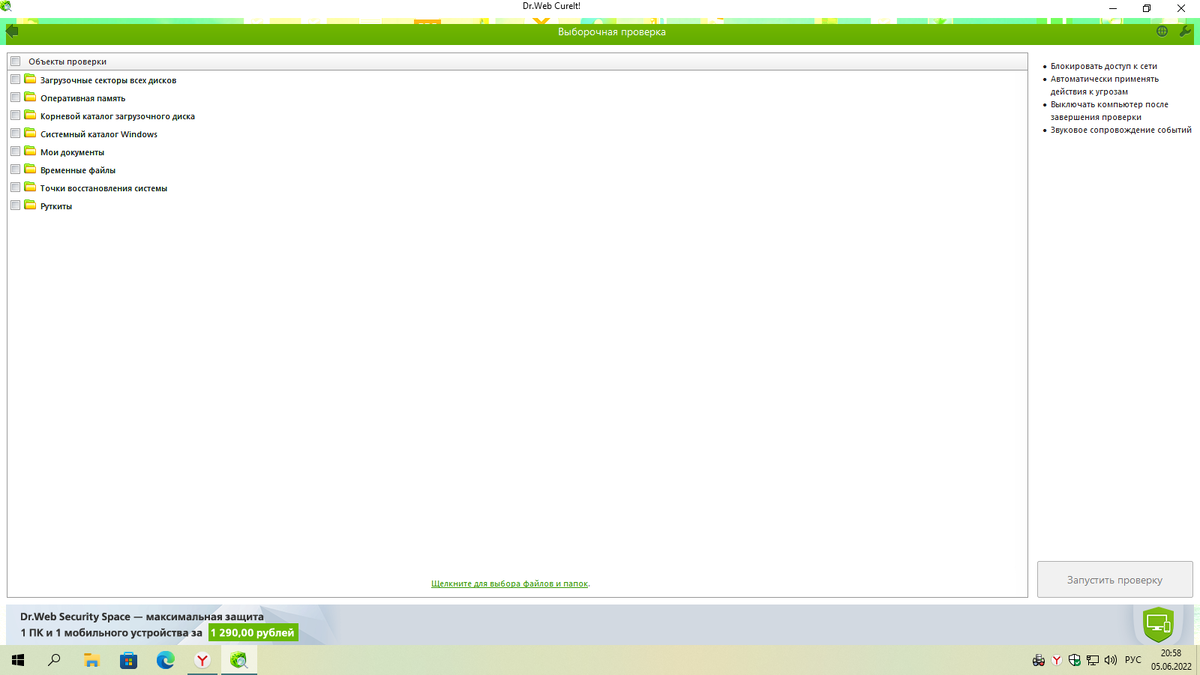This screenshot has height=675, width=1200.
Task: Click folder icon beside Системный каталог Windows
Action: (x=30, y=133)
